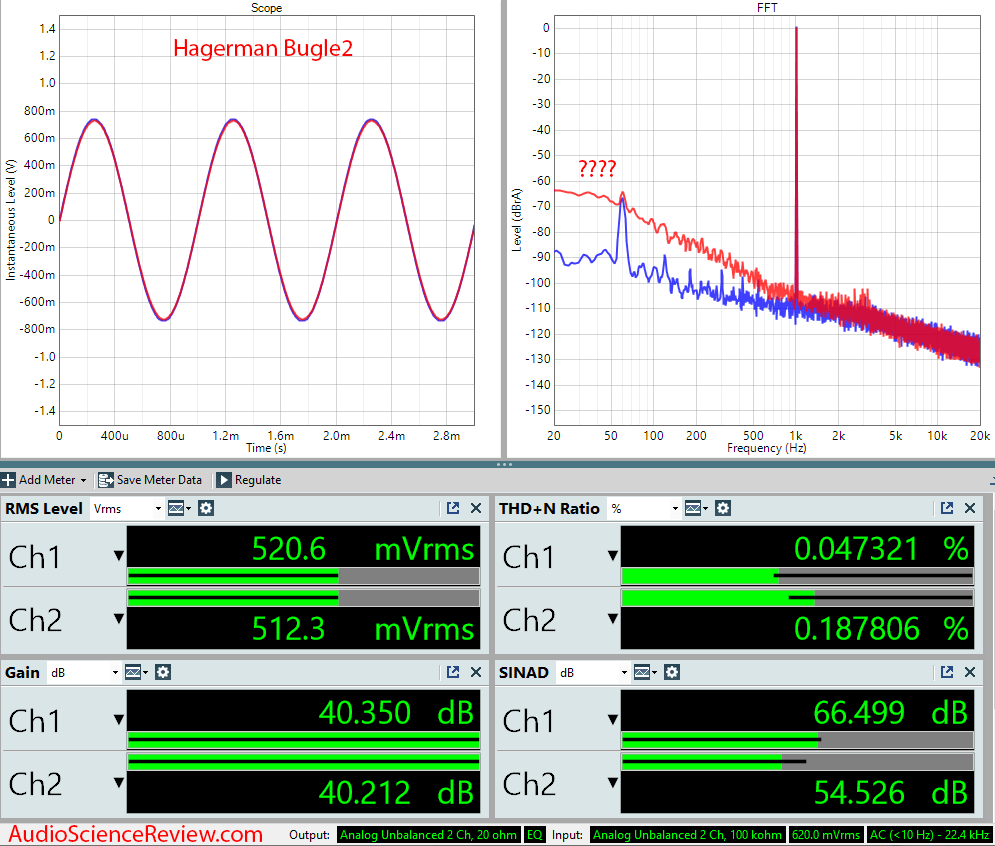
Task: Open RMS Level unit dropdown showing Vrms
Action: (127, 508)
